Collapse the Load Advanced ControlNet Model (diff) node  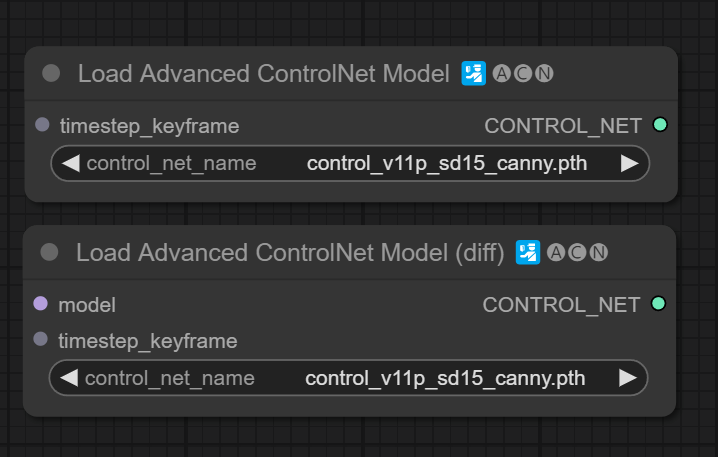50,253
